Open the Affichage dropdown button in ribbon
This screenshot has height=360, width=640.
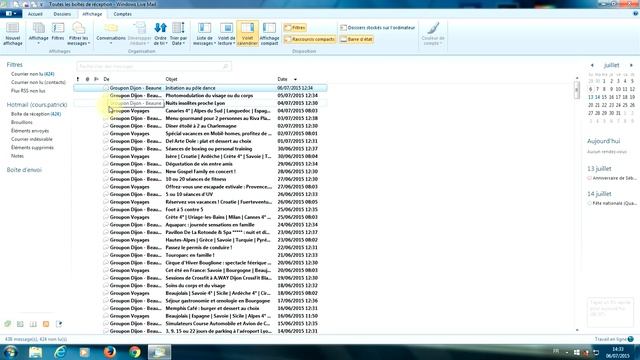[x=38, y=33]
